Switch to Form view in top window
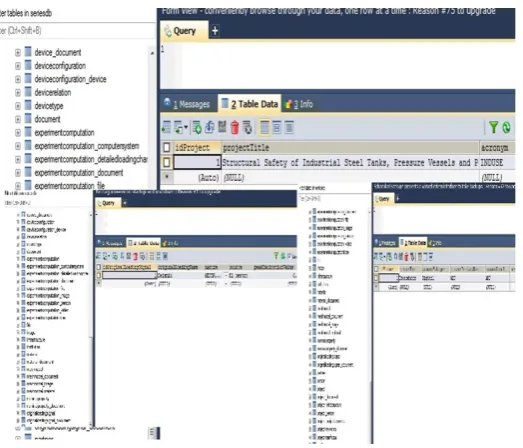This screenshot has height=448, width=523. [277, 127]
